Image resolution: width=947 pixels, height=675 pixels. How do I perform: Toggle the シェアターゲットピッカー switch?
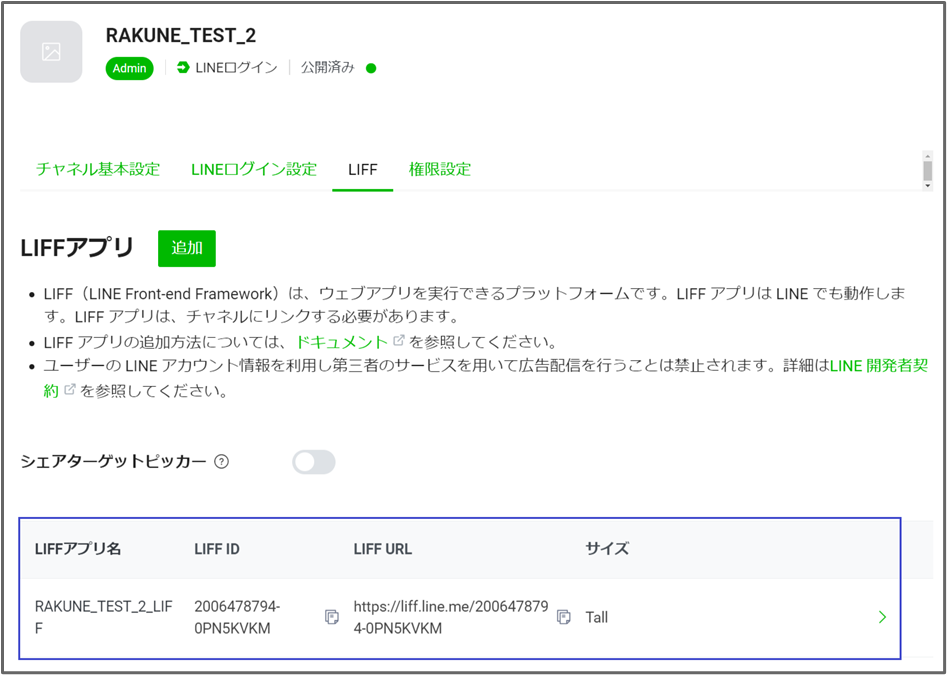click(x=313, y=462)
